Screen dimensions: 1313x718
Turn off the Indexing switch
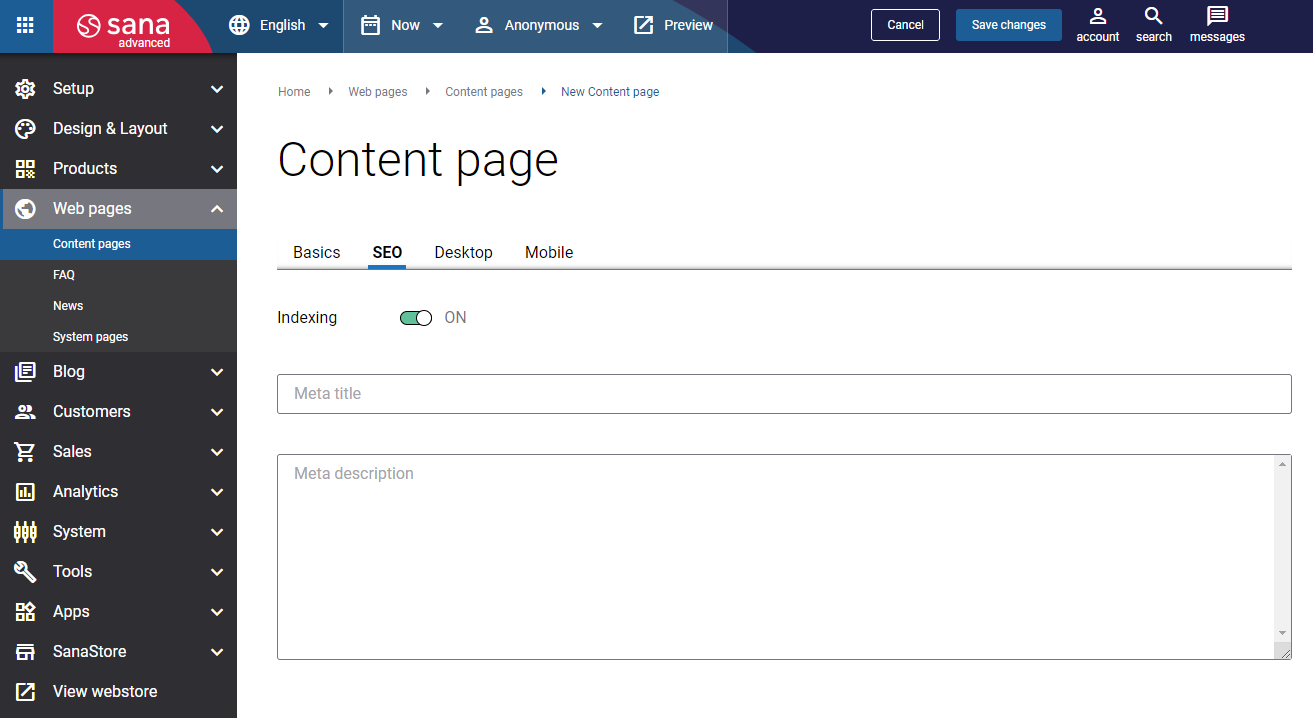[x=416, y=318]
